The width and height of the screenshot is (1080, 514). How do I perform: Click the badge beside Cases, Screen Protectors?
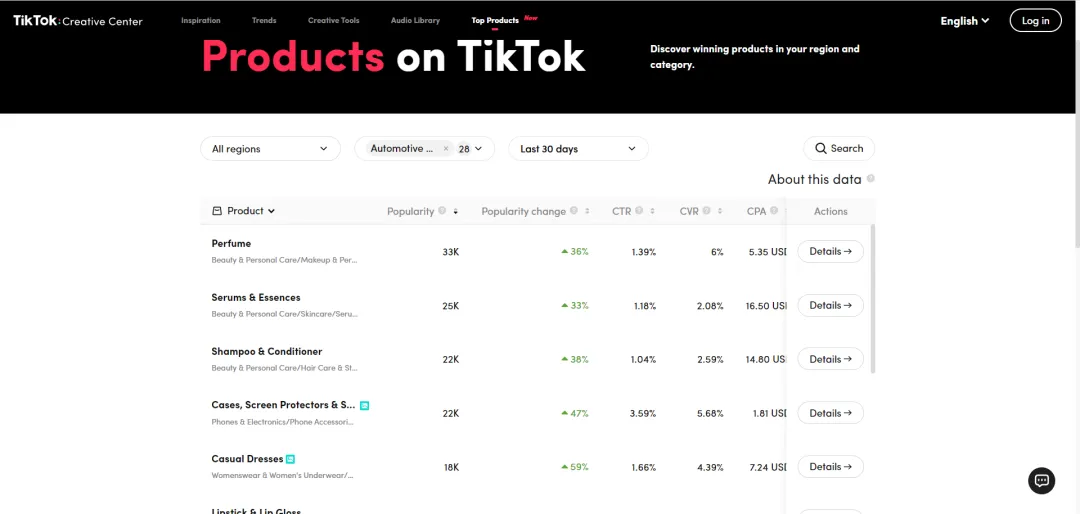click(x=364, y=405)
